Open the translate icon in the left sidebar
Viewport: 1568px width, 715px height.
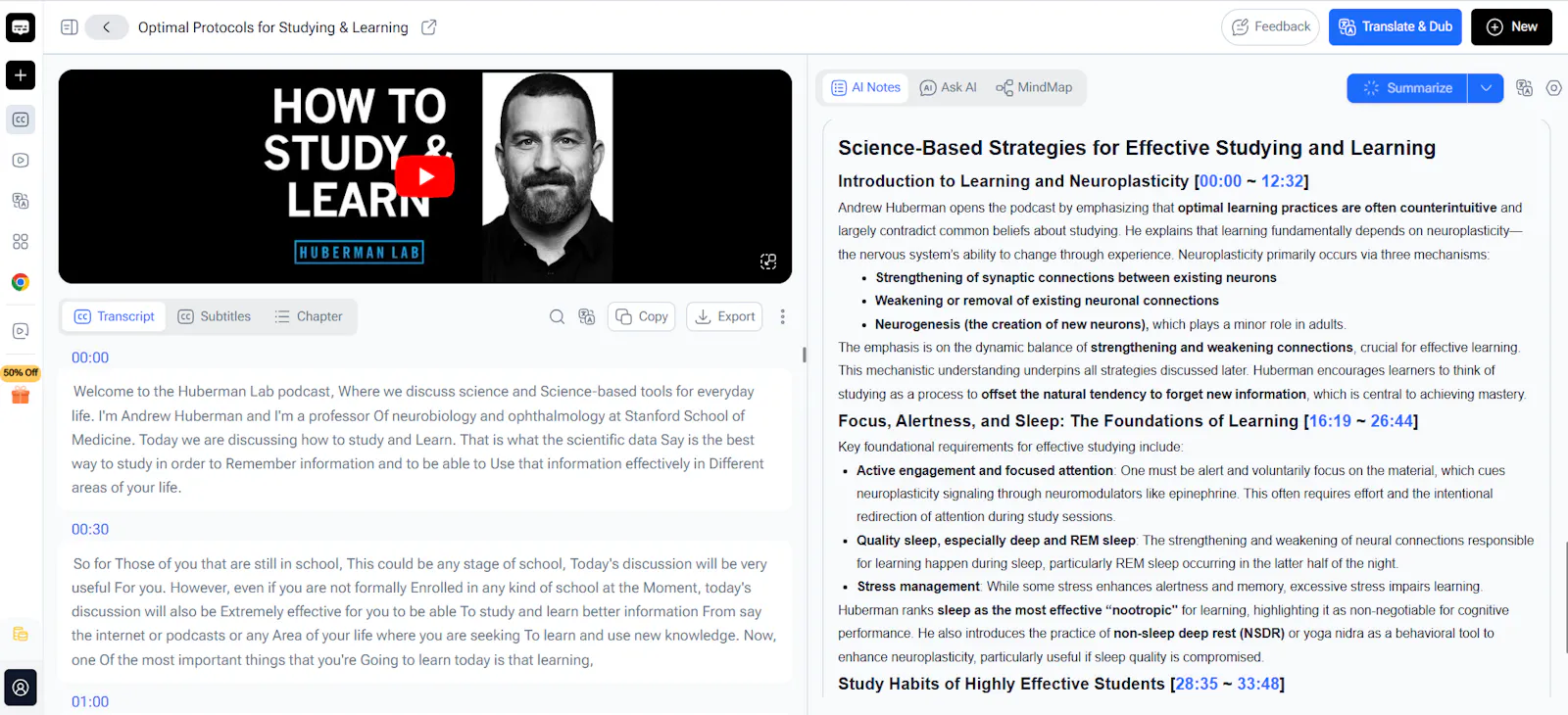click(21, 201)
